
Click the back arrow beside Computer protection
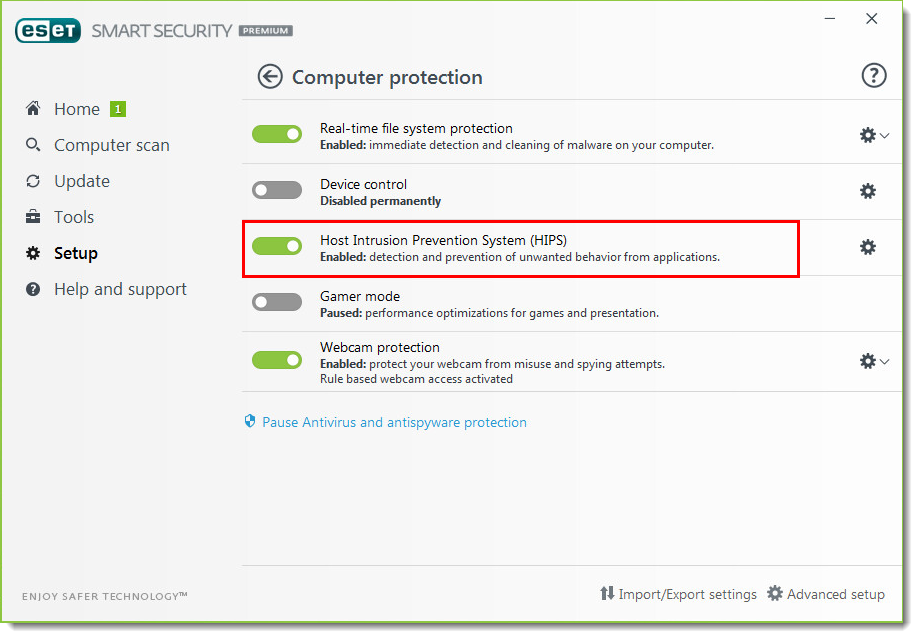(270, 77)
